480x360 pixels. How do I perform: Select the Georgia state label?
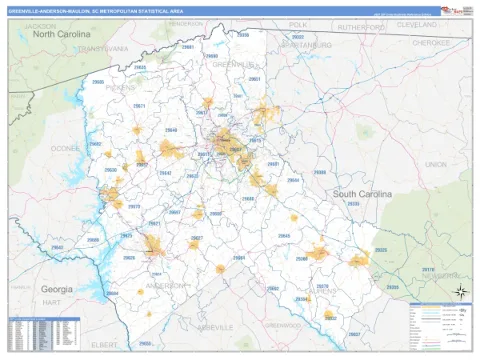tap(57, 289)
